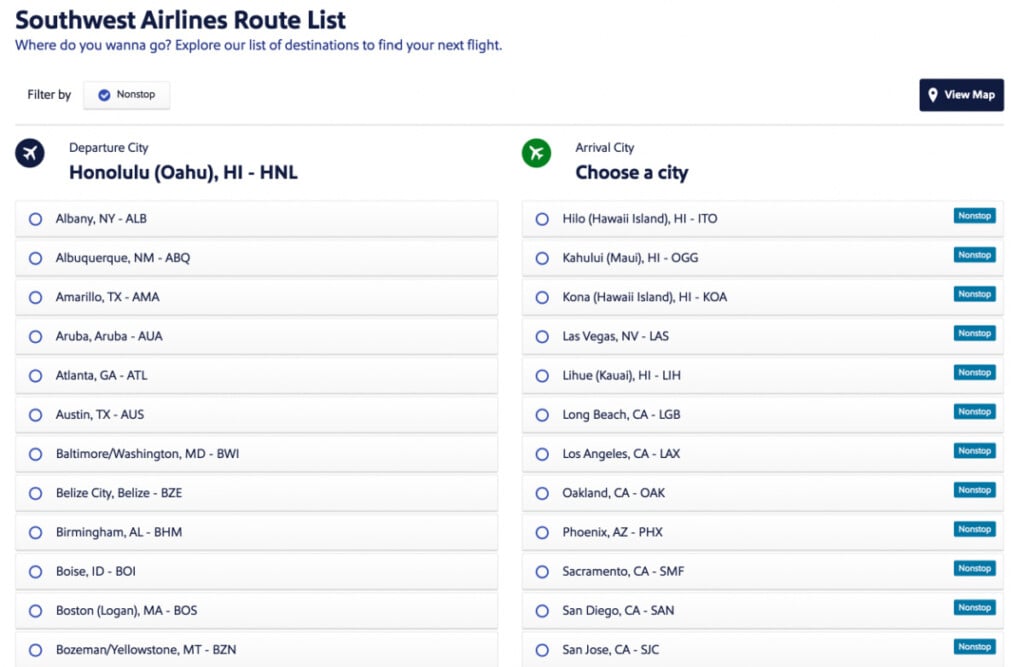Screen dimensions: 1024x667
Task: Choose Long Beach, CA - LGB radio button
Action: pos(542,415)
